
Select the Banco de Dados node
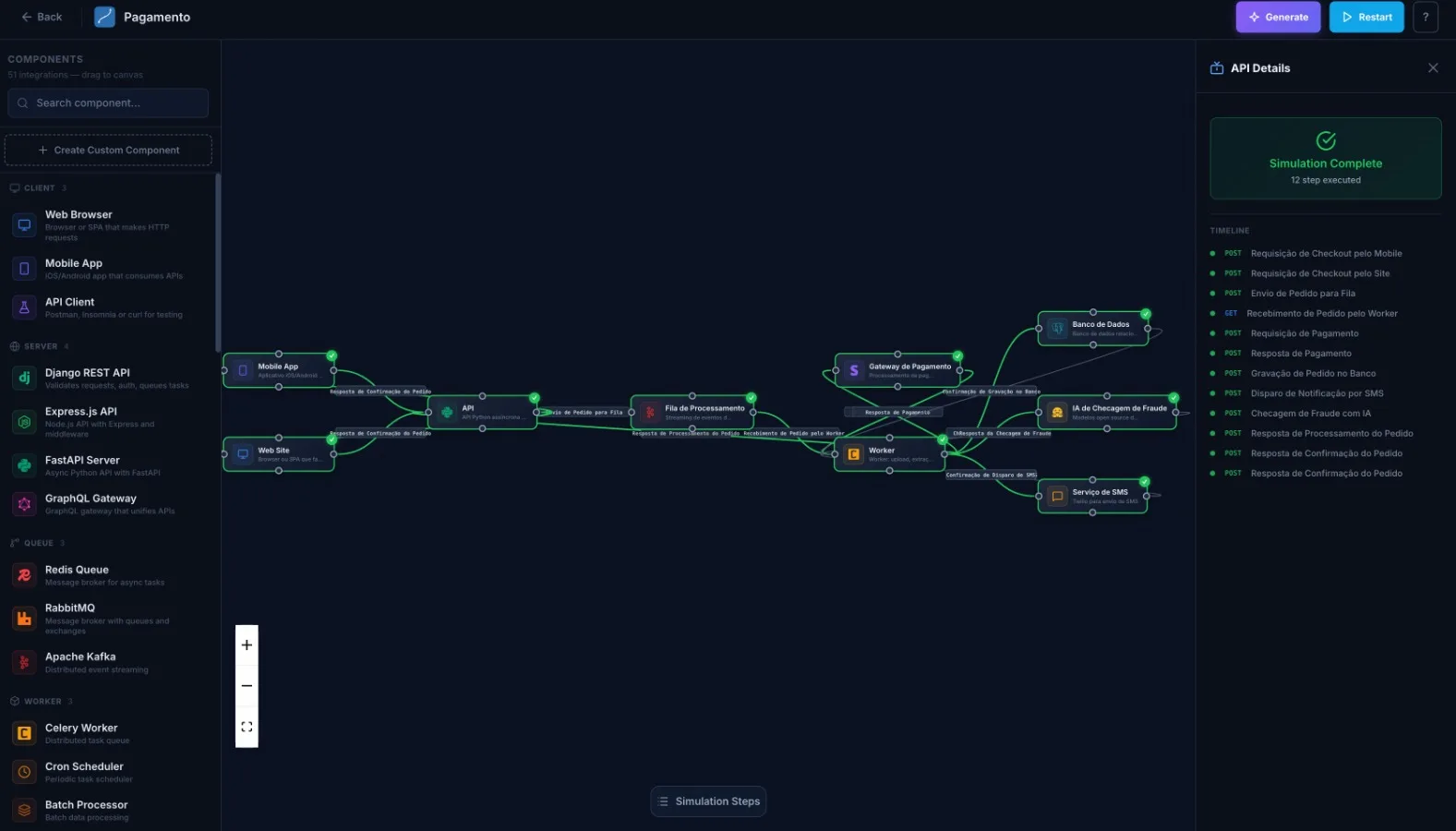pyautogui.click(x=1093, y=329)
